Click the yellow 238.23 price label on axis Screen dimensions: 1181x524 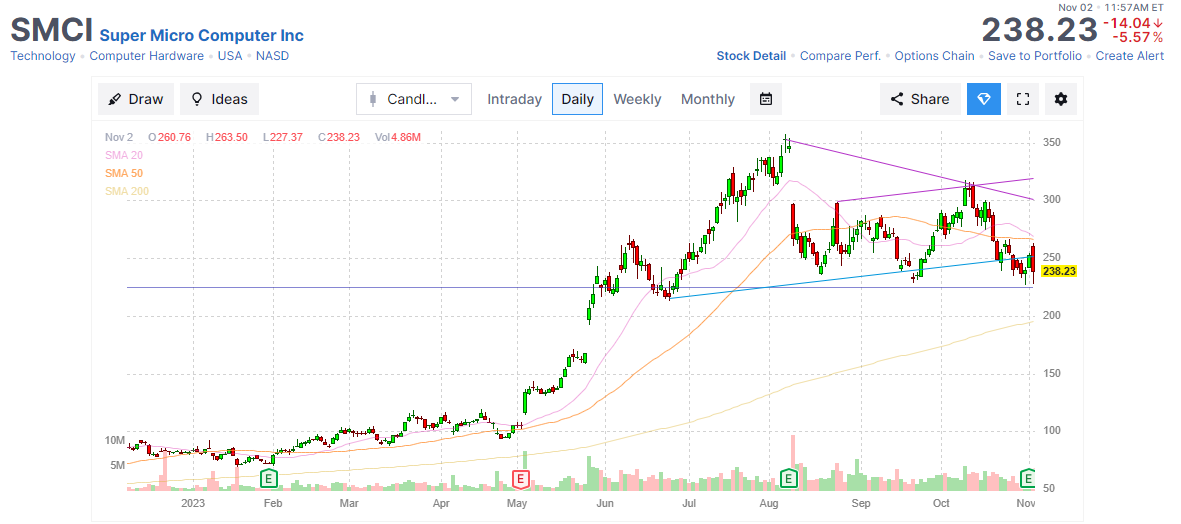(1058, 271)
